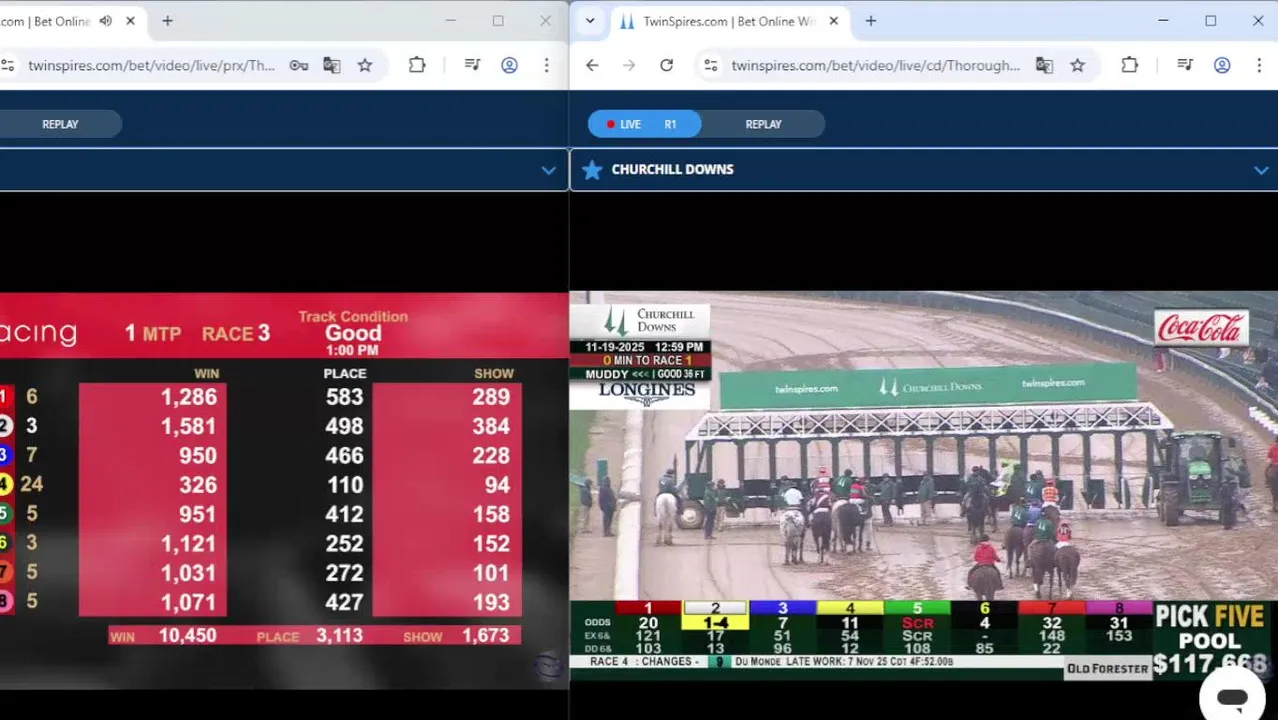Reload the page in the right window
Screen dimensions: 1278x720
tap(666, 65)
